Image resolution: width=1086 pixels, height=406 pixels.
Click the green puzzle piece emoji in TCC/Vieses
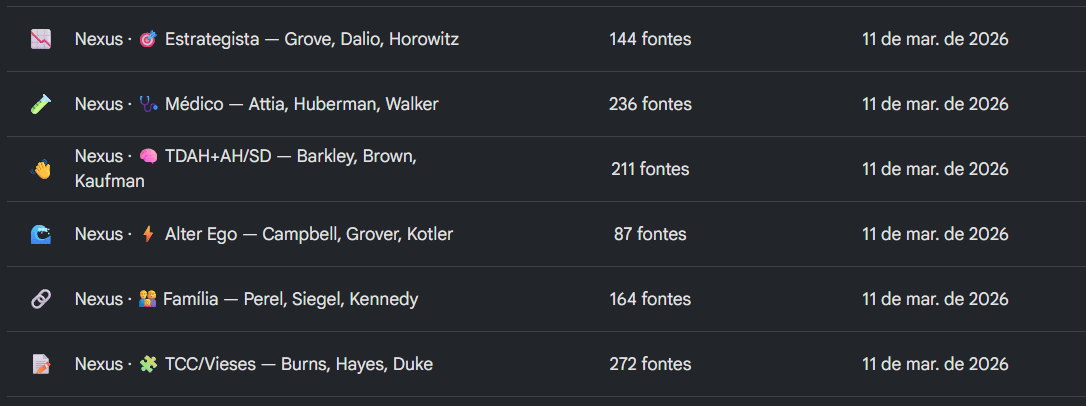[x=148, y=364]
